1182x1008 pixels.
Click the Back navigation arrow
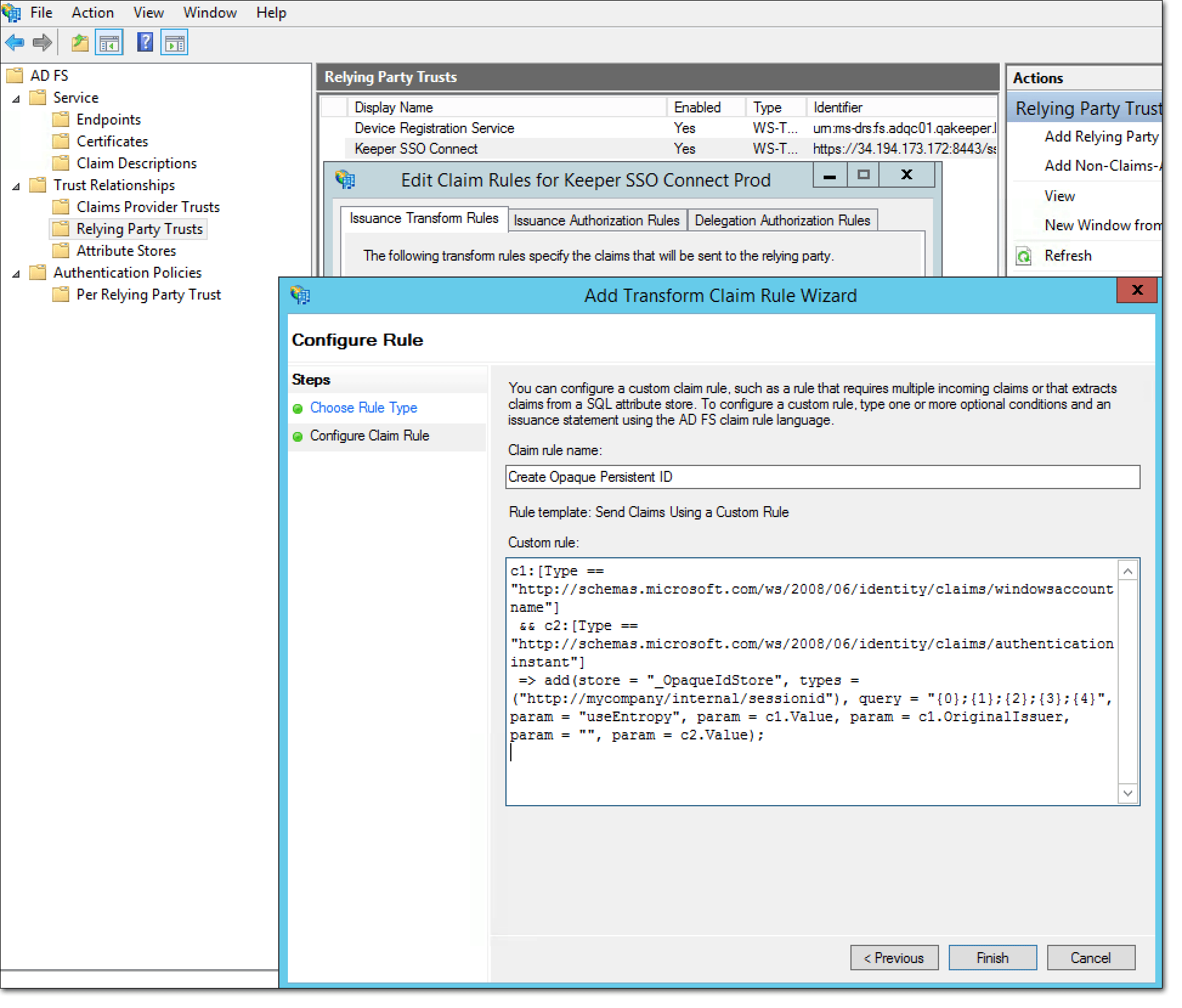point(15,41)
